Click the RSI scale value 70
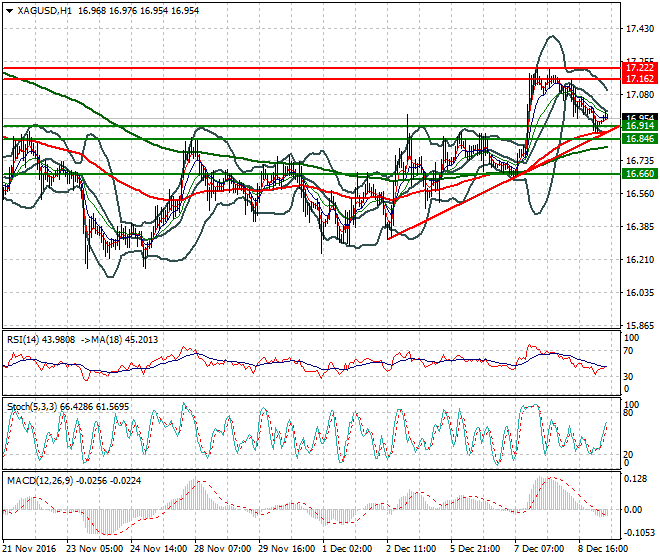 pyautogui.click(x=629, y=351)
